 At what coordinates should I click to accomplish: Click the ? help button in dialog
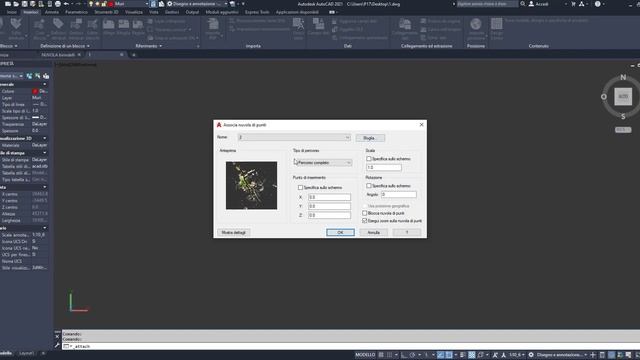pyautogui.click(x=407, y=232)
